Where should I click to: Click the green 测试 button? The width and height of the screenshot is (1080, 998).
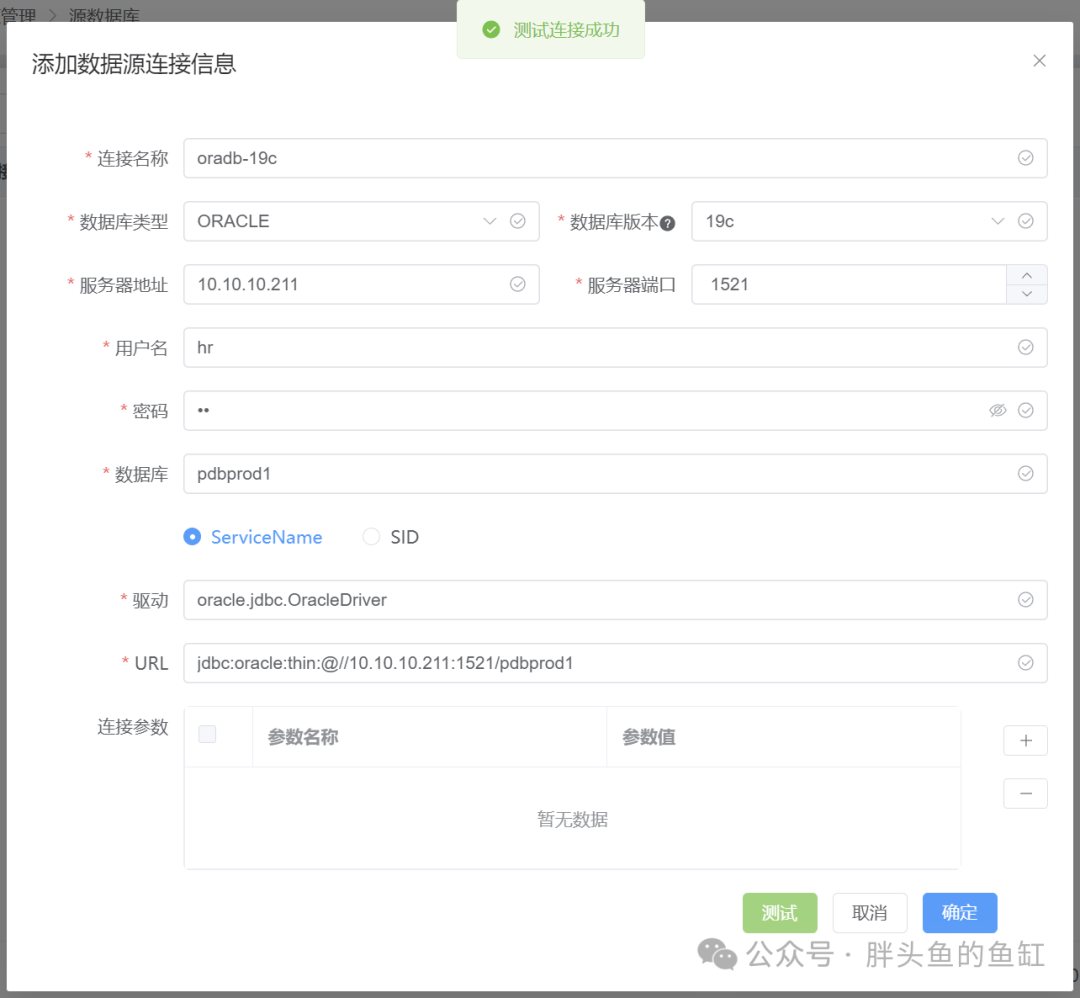point(779,913)
